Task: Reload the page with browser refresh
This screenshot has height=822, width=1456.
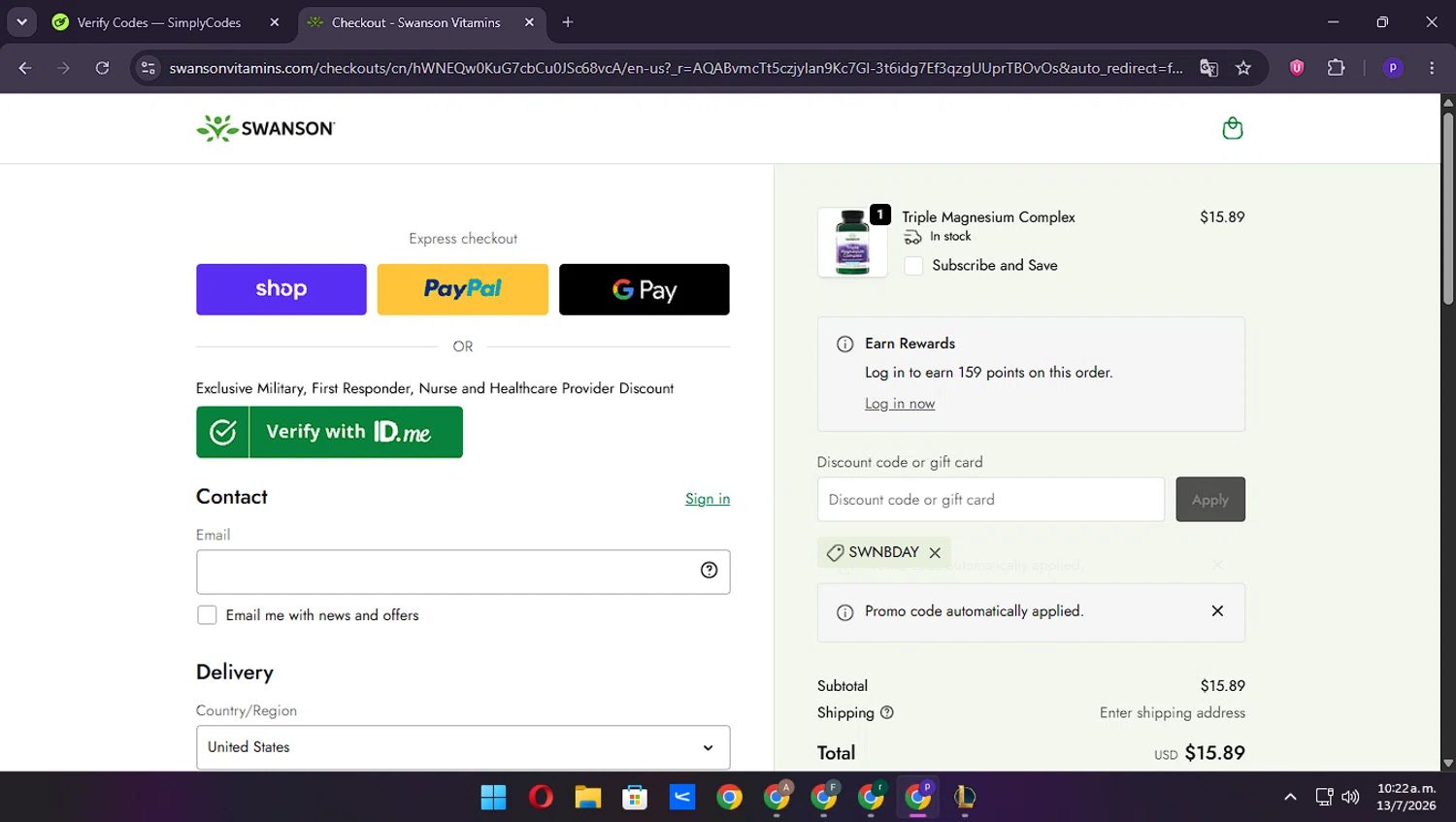Action: [x=102, y=68]
